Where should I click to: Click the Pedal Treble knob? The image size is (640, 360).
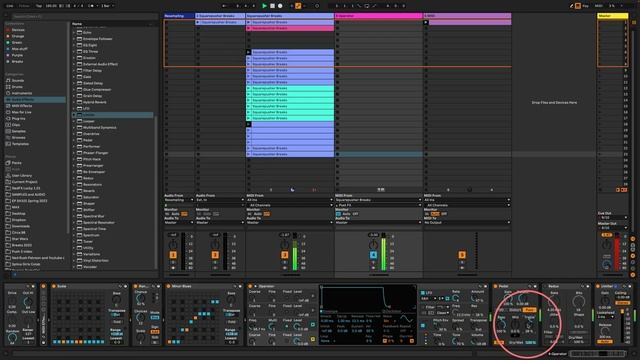pos(529,325)
